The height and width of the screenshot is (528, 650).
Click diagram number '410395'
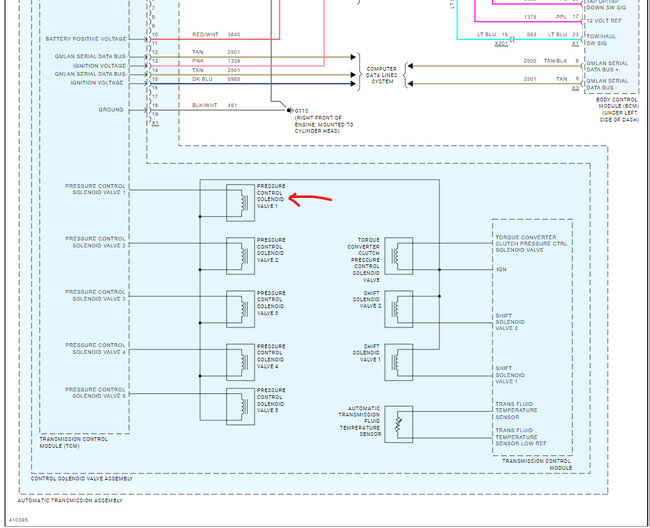(18, 520)
